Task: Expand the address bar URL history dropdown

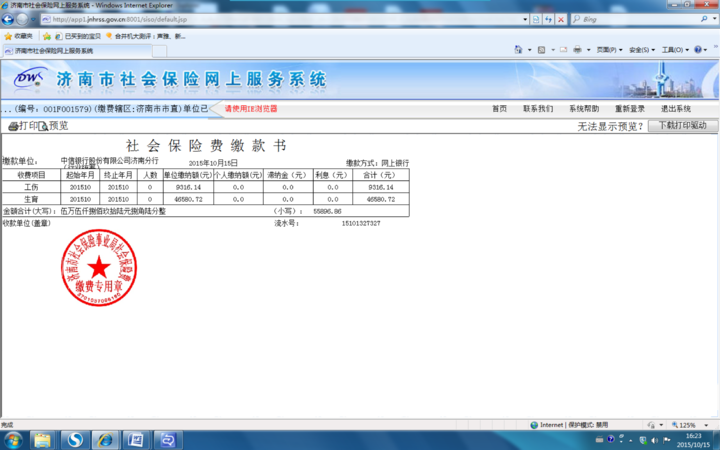Action: [525, 19]
